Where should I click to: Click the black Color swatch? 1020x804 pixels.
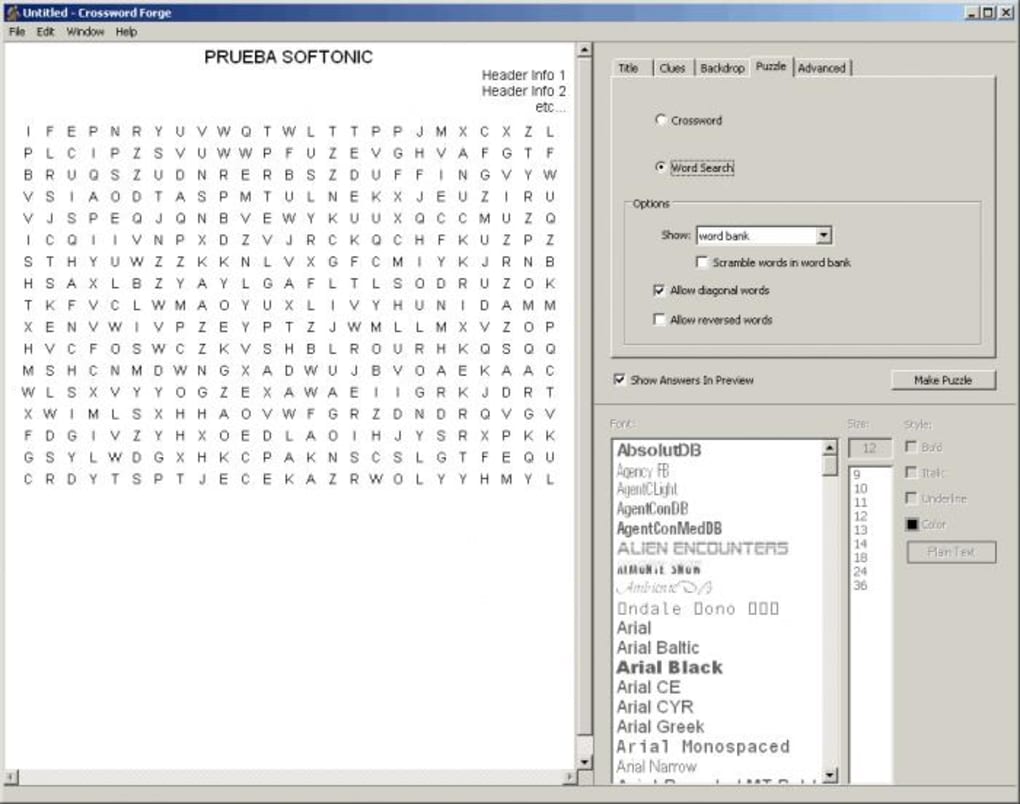911,524
